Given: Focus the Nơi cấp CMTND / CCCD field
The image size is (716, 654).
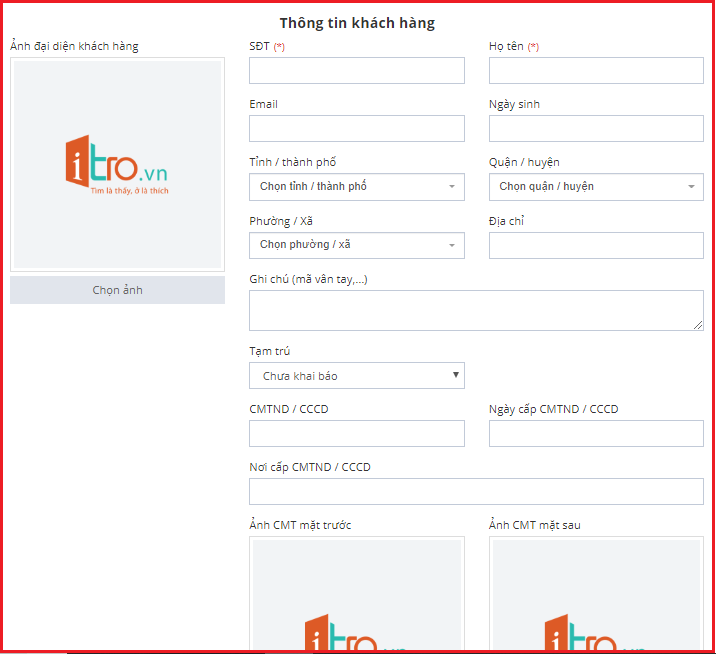Looking at the screenshot, I should pos(476,491).
